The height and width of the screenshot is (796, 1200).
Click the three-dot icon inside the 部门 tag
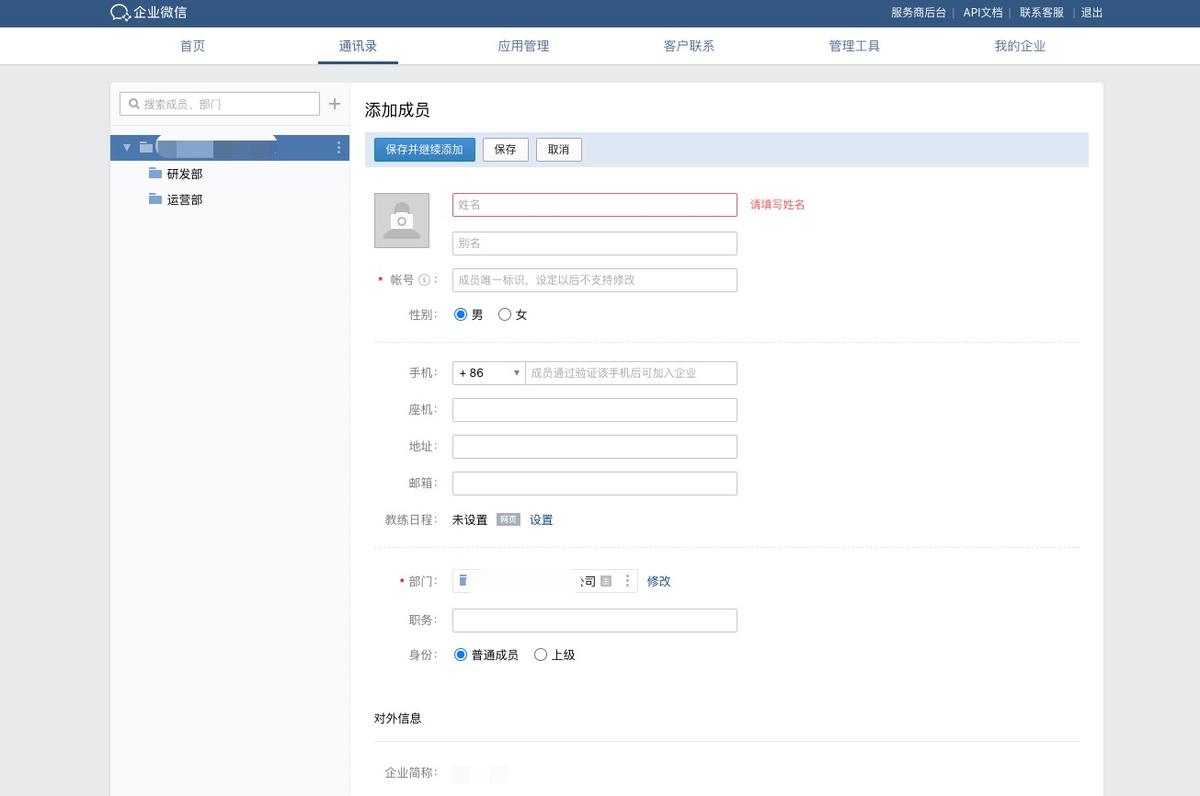(627, 580)
